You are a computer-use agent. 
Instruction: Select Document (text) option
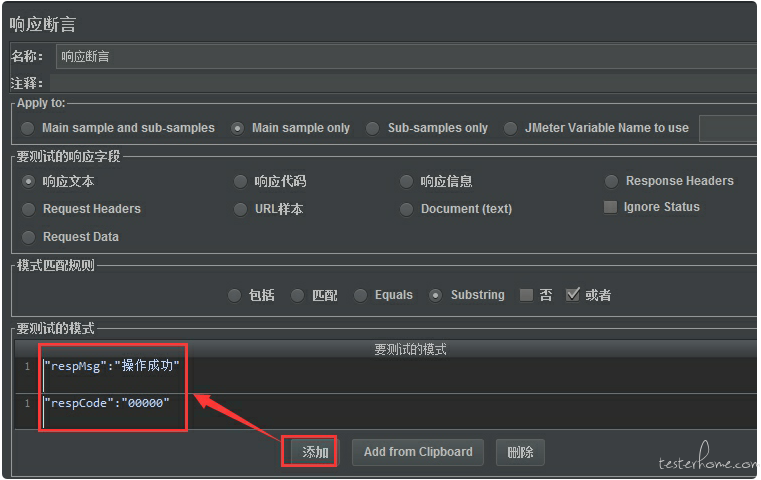point(406,209)
